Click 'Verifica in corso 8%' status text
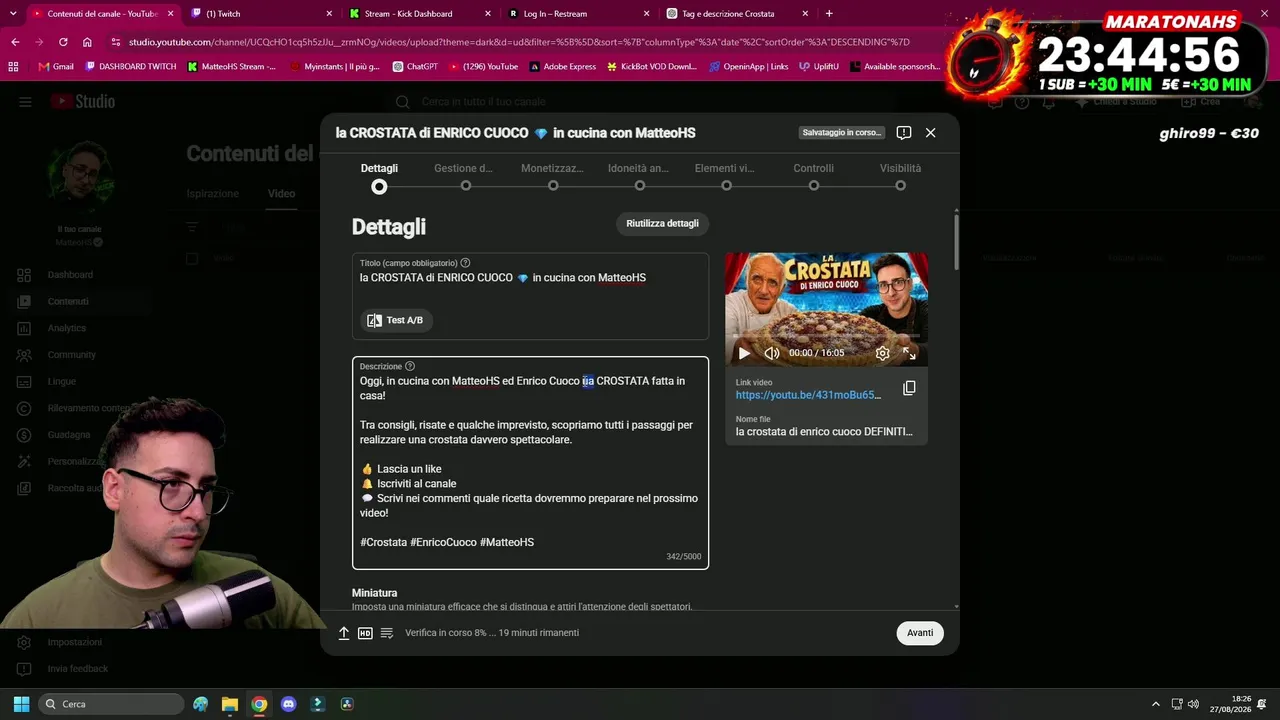This screenshot has height=720, width=1280. click(x=492, y=633)
